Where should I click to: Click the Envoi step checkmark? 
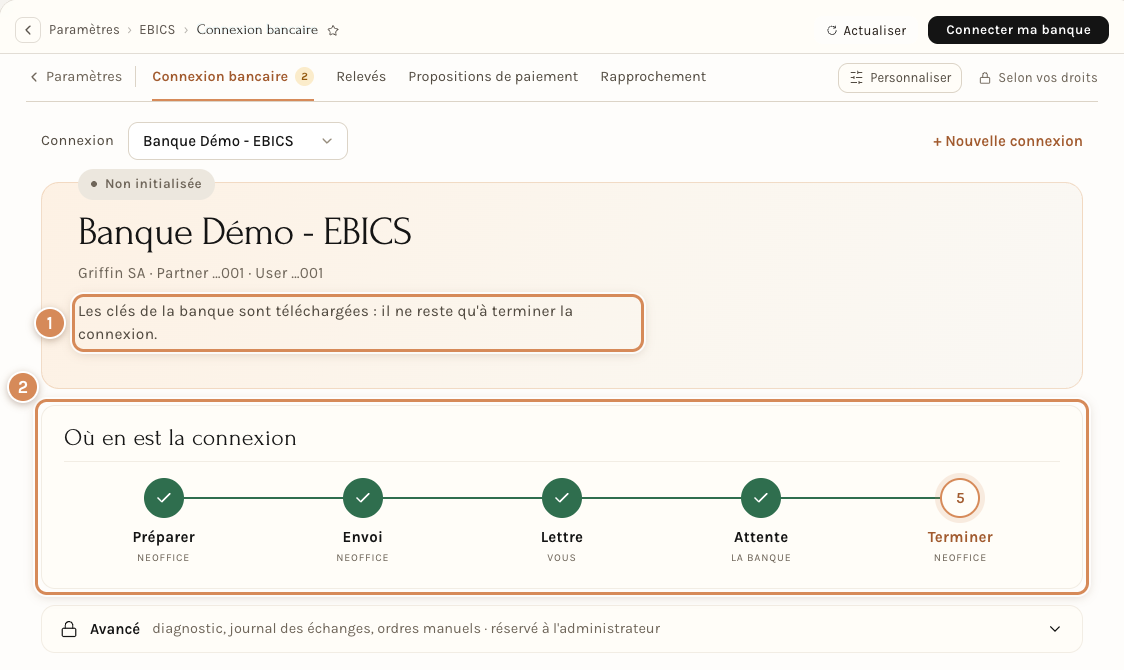pyautogui.click(x=363, y=498)
